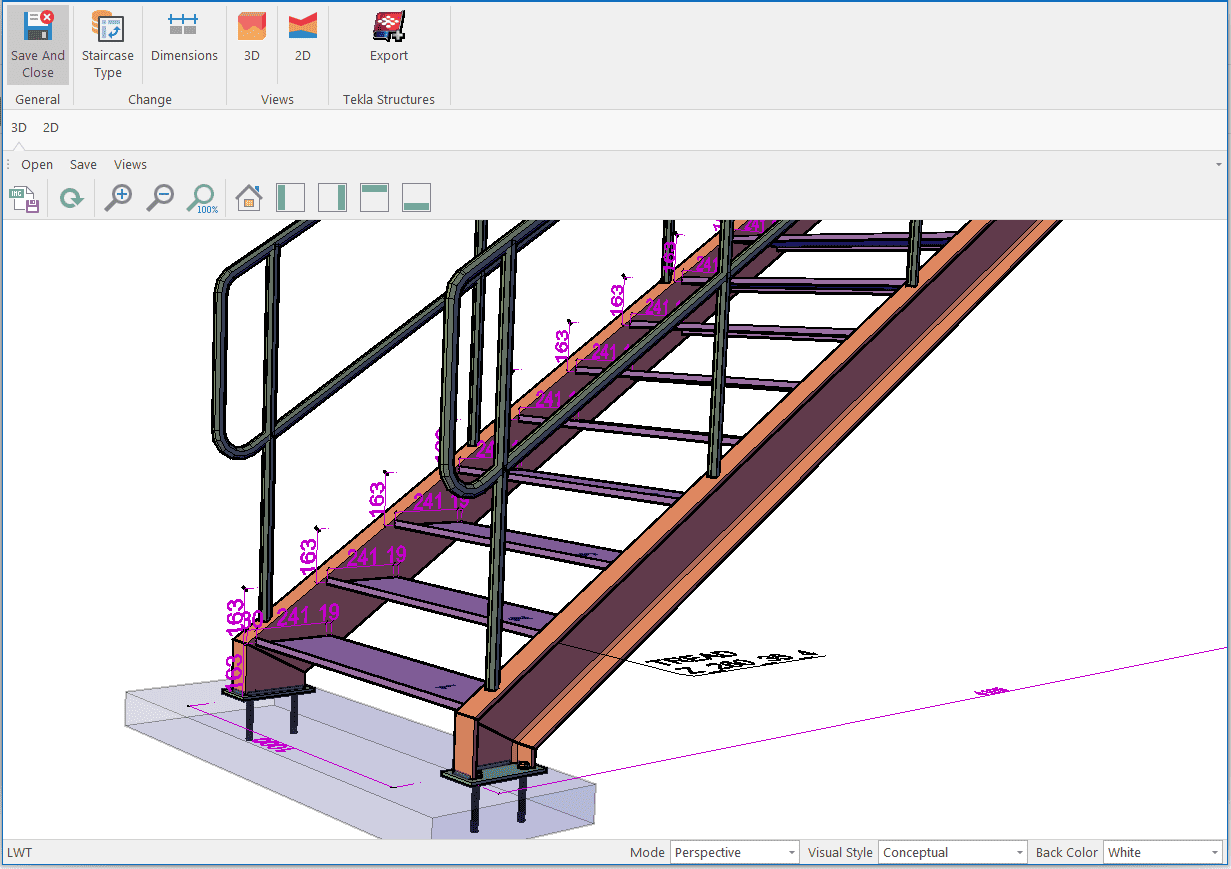
Task: Show right side view
Action: (332, 198)
